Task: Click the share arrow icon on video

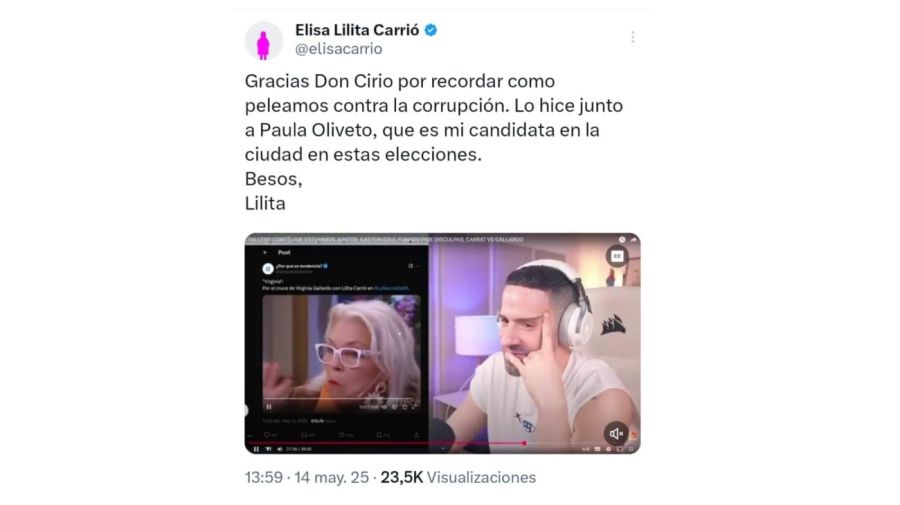Action: tap(633, 239)
